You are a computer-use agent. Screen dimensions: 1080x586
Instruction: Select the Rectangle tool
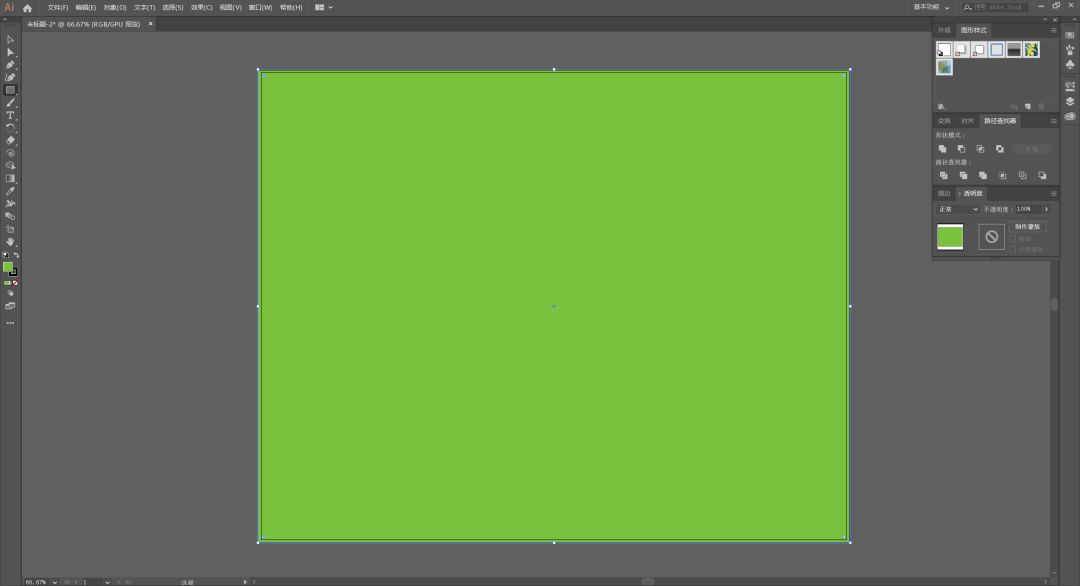[x=10, y=90]
